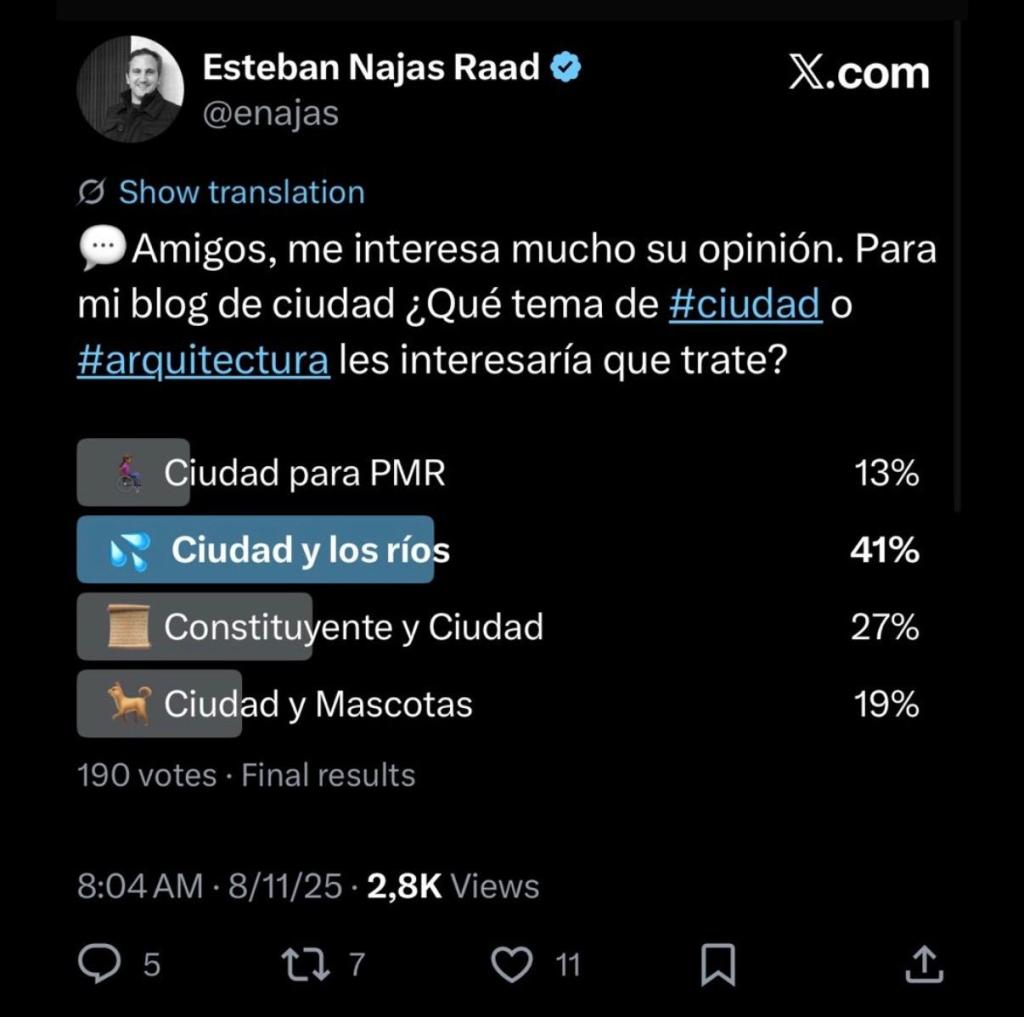Select Constituyente y Ciudad poll option
Image resolution: width=1024 pixels, height=1017 pixels.
pyautogui.click(x=353, y=627)
